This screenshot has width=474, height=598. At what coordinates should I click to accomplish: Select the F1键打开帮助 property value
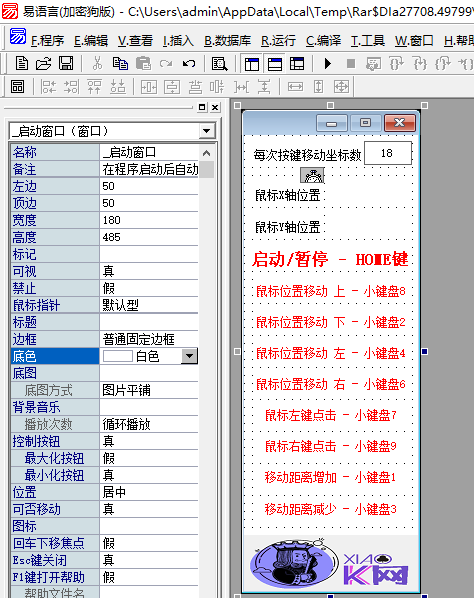(149, 577)
